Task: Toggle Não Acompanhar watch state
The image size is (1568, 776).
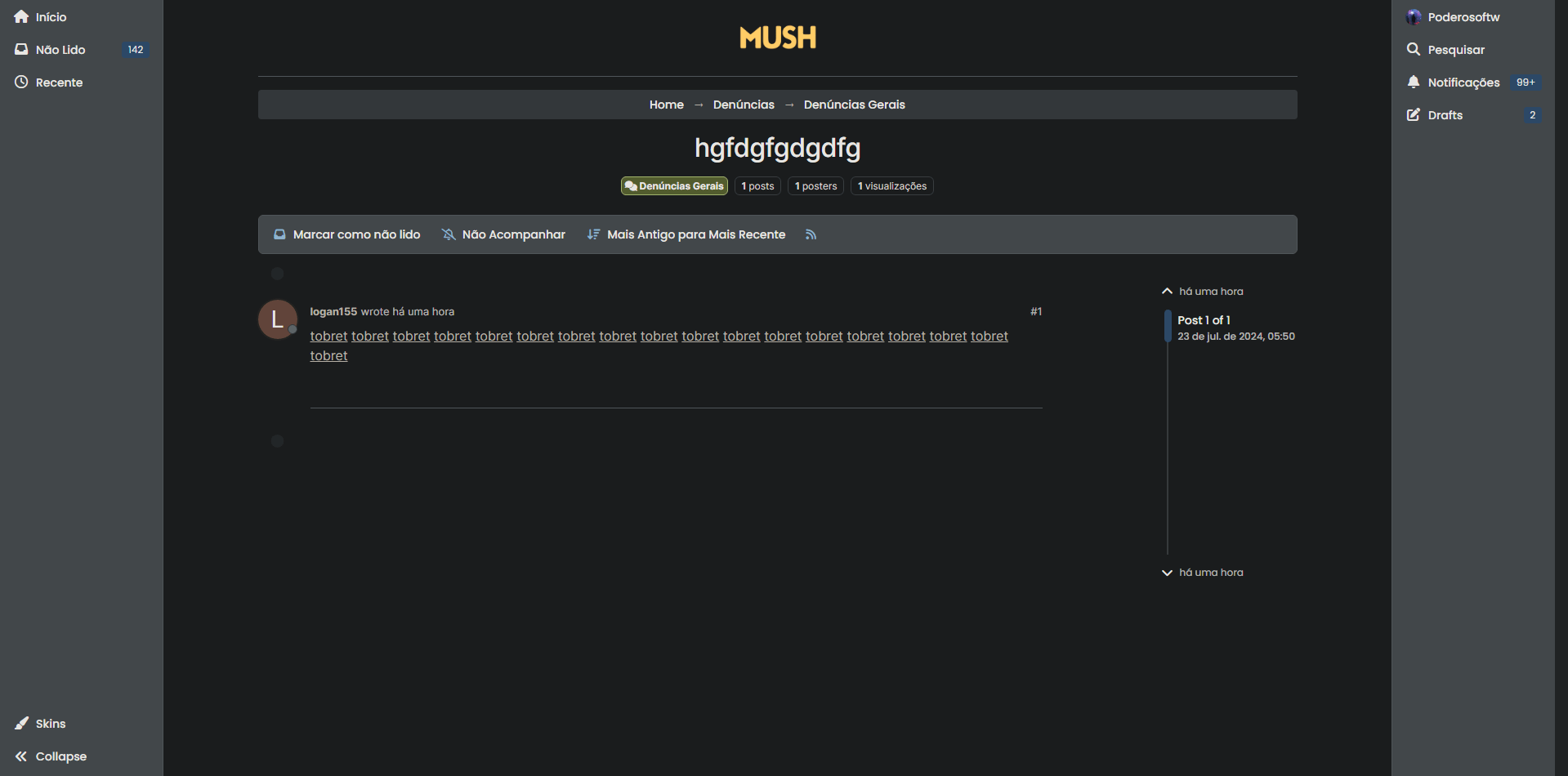Action: click(503, 234)
